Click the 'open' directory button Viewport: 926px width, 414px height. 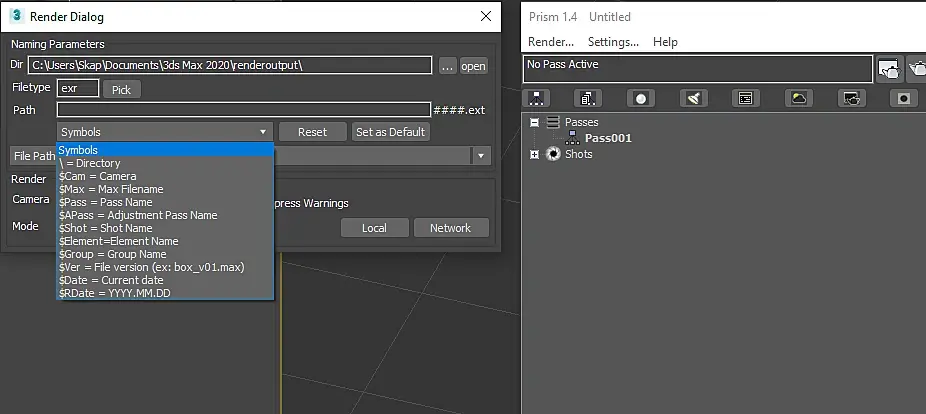[474, 66]
